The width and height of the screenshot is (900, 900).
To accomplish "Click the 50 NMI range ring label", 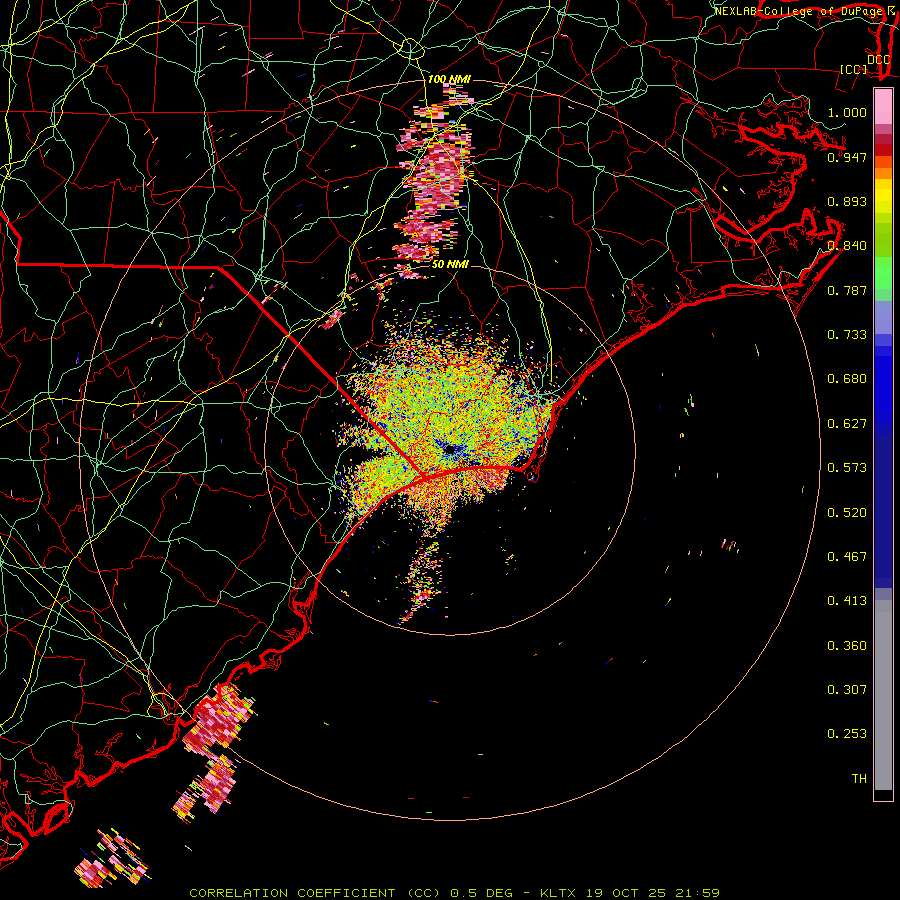I will pos(450,264).
